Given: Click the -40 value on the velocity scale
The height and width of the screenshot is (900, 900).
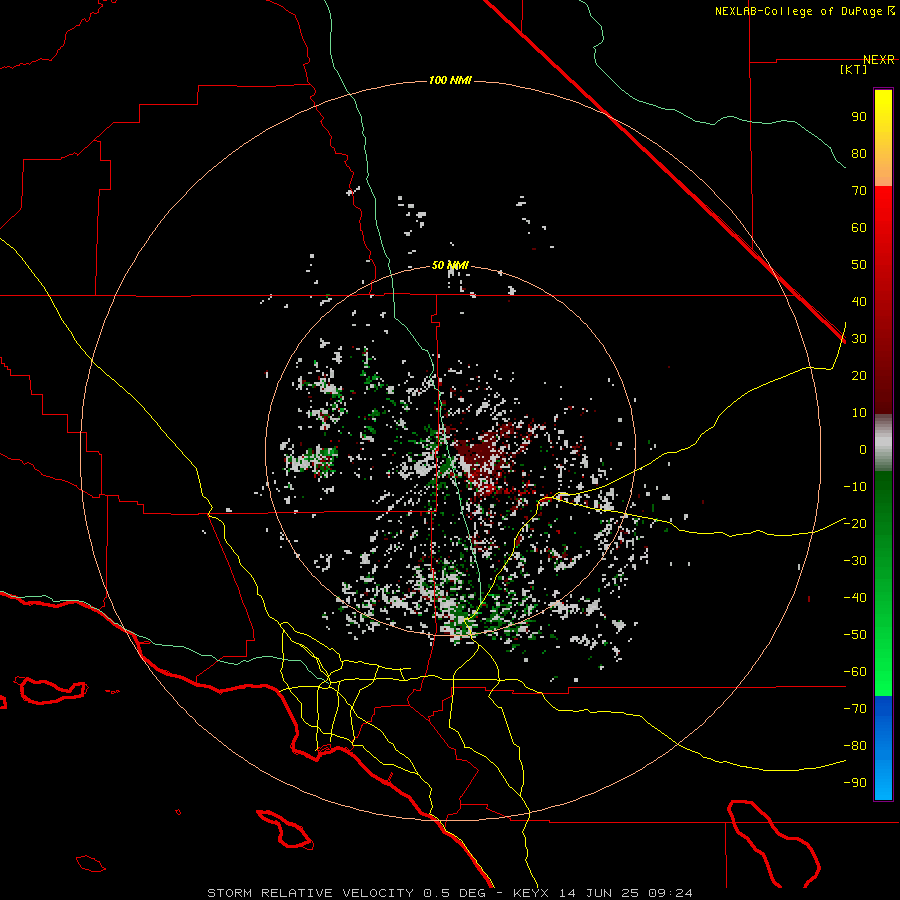Looking at the screenshot, I should point(855,598).
